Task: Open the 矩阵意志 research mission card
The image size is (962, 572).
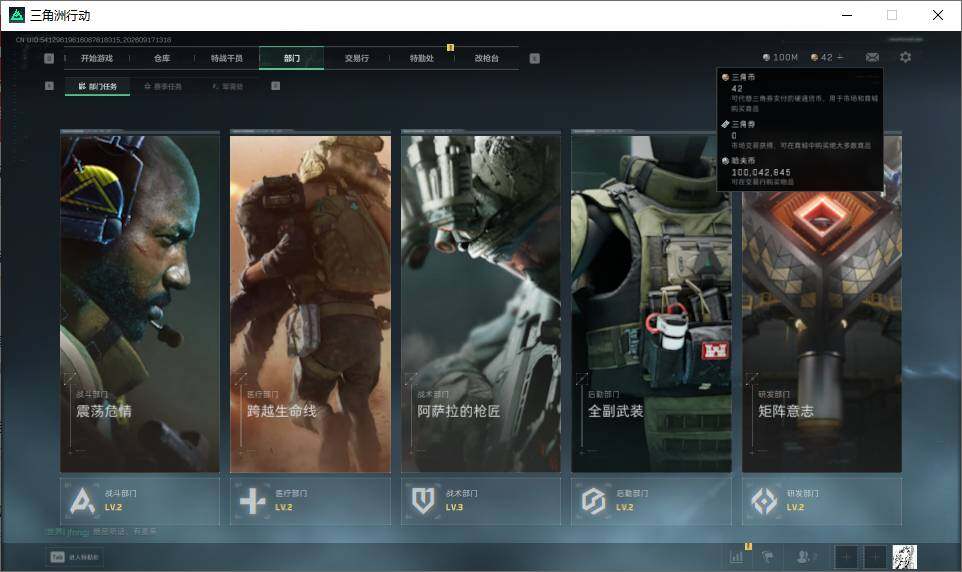Action: click(822, 303)
